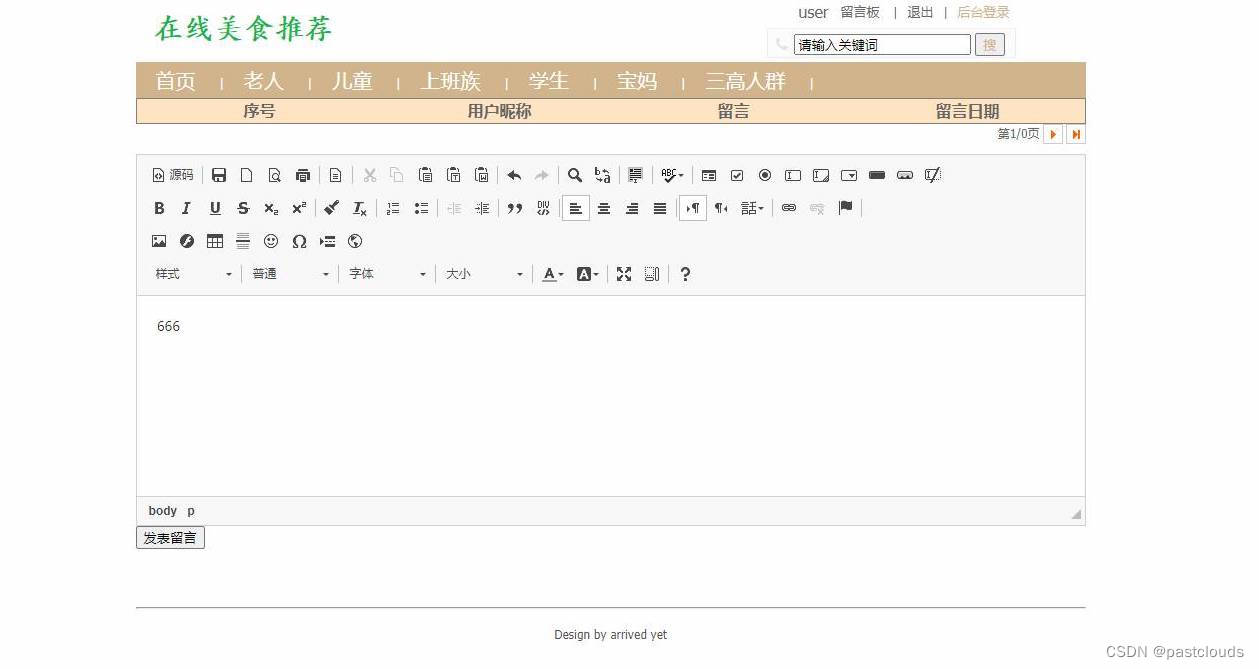1259x669 pixels.
Task: Toggle bold formatting
Action: click(159, 208)
